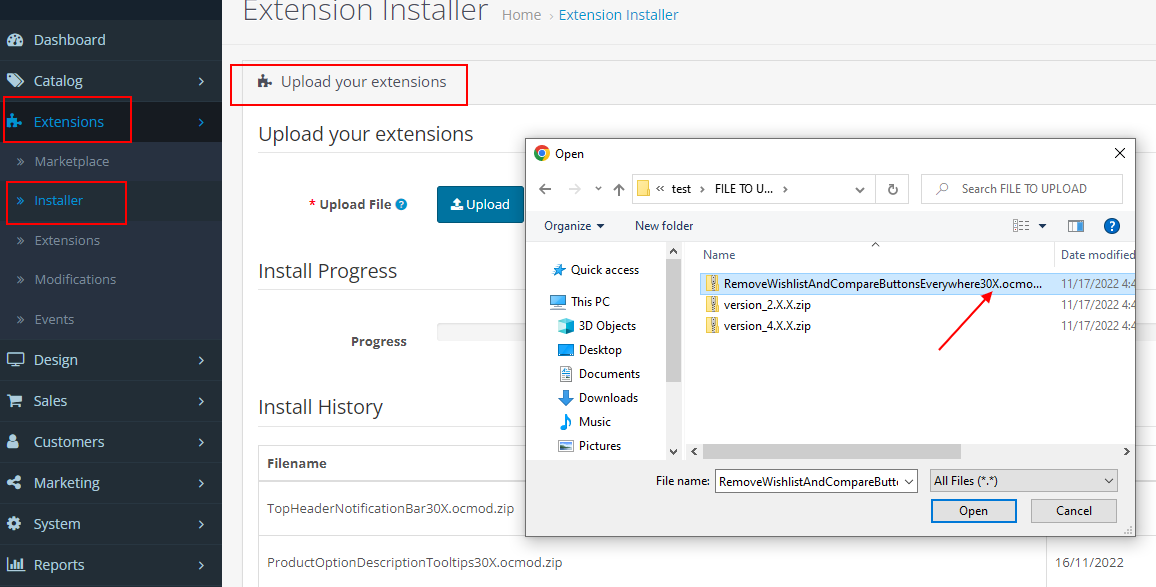Click the Upload File help icon
Image resolution: width=1156 pixels, height=587 pixels.
401,204
